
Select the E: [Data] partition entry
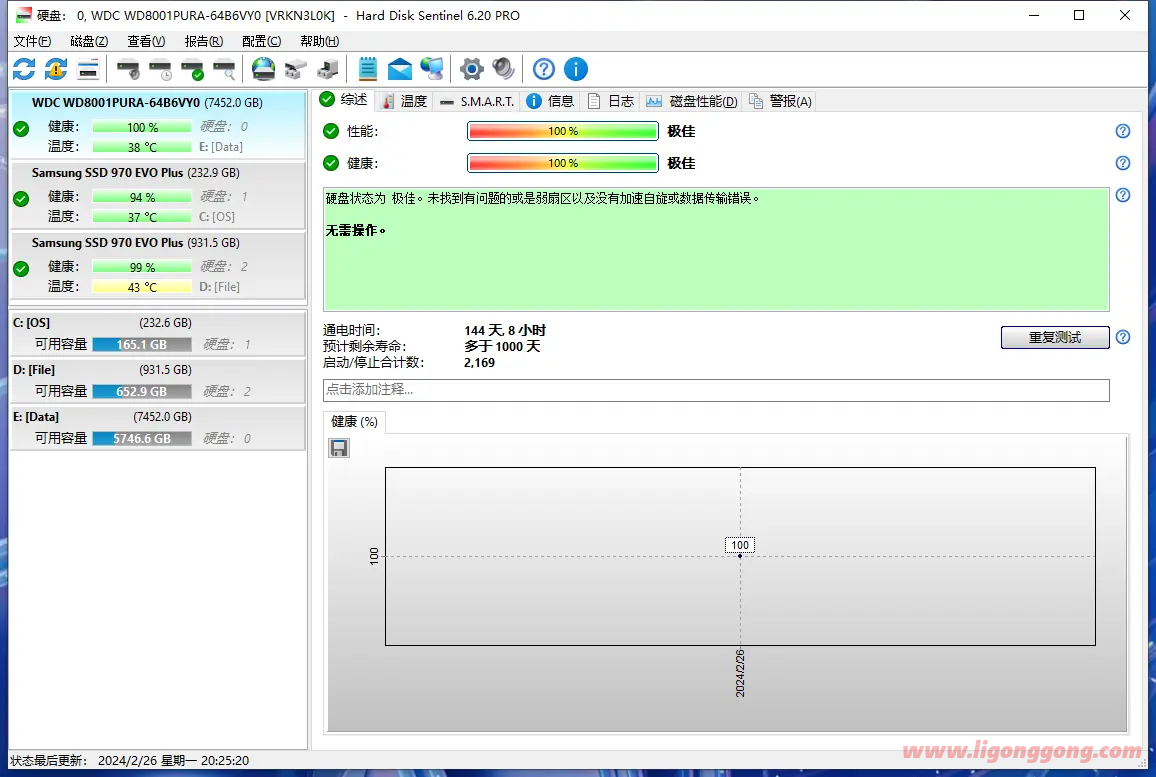(158, 428)
